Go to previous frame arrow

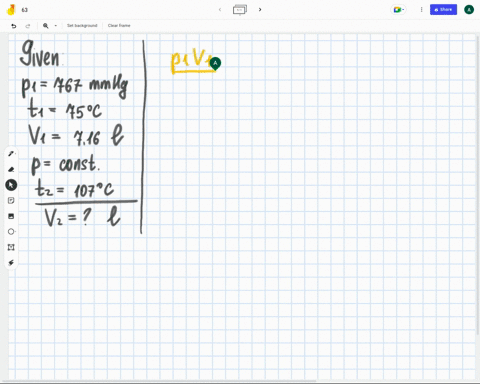[220, 10]
